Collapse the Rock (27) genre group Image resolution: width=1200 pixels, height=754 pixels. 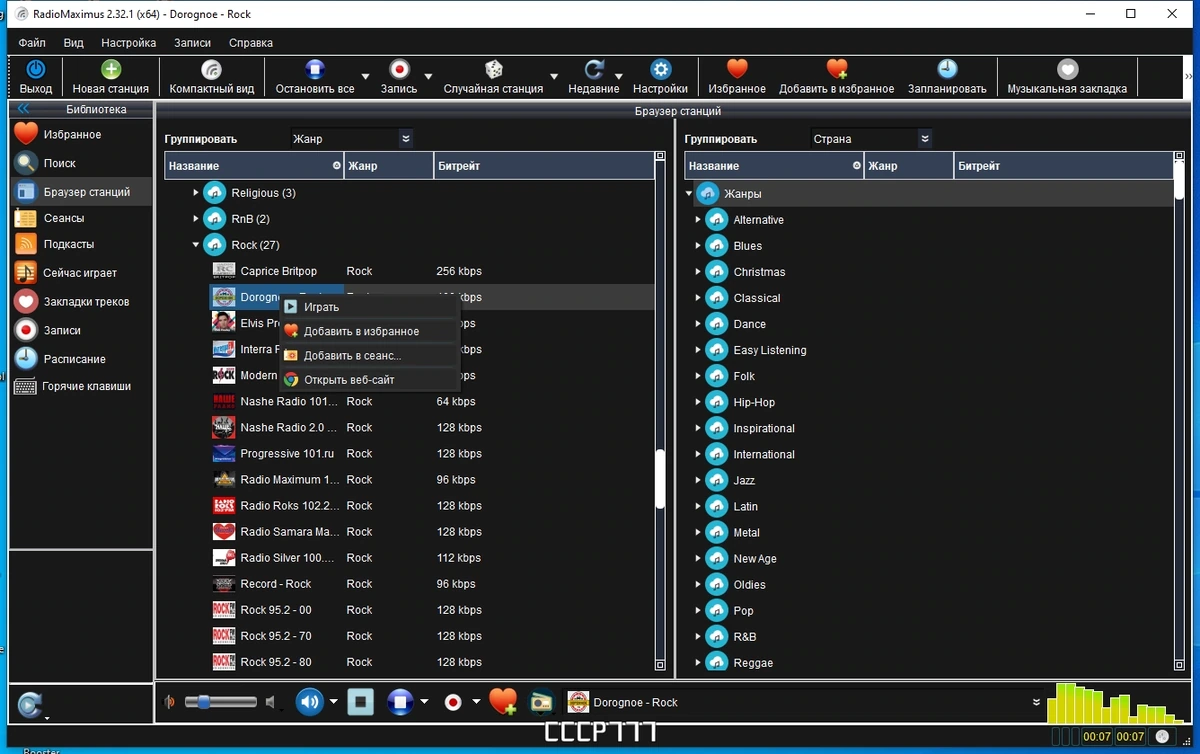point(196,245)
